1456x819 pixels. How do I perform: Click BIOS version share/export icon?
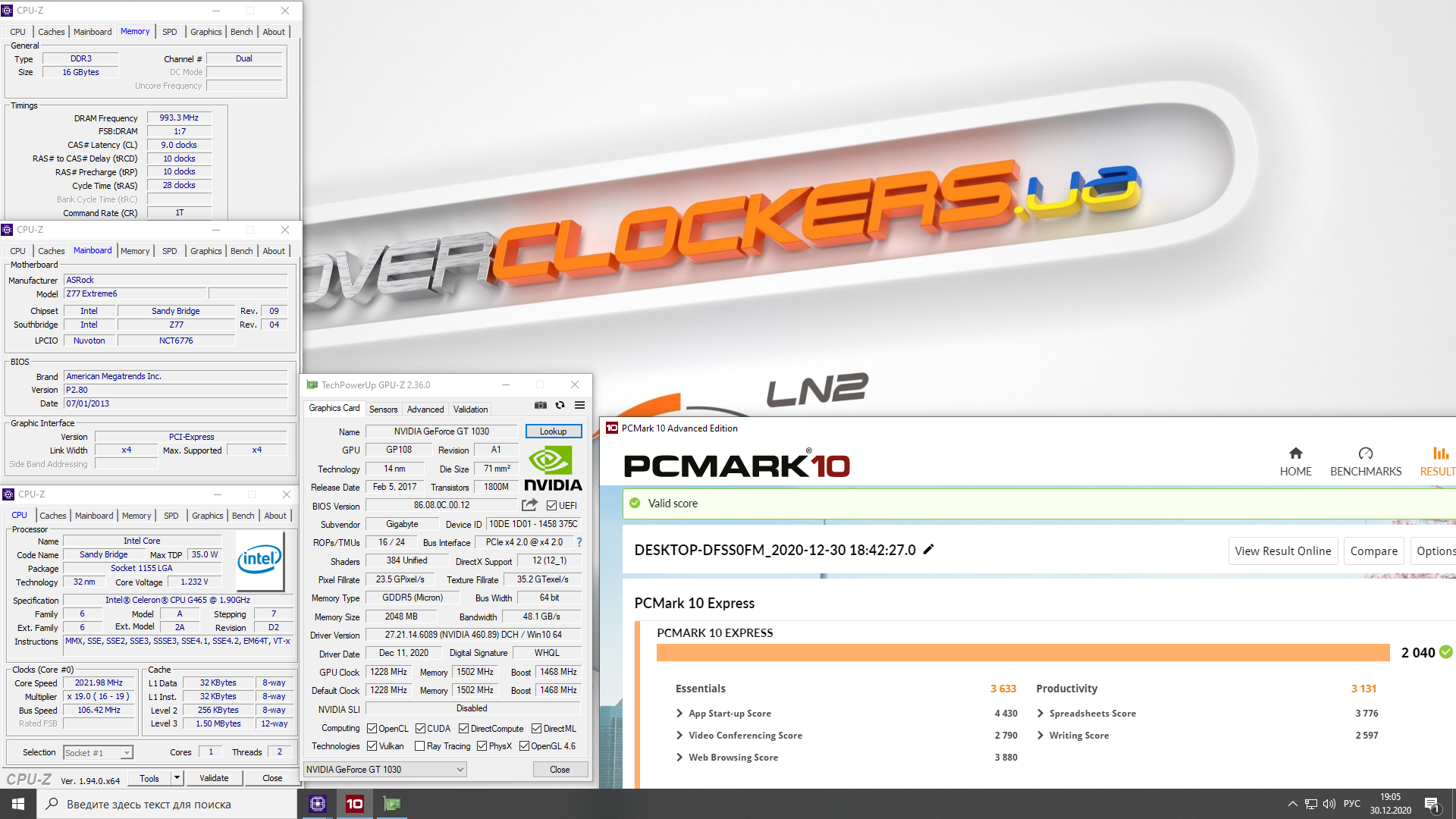[529, 505]
